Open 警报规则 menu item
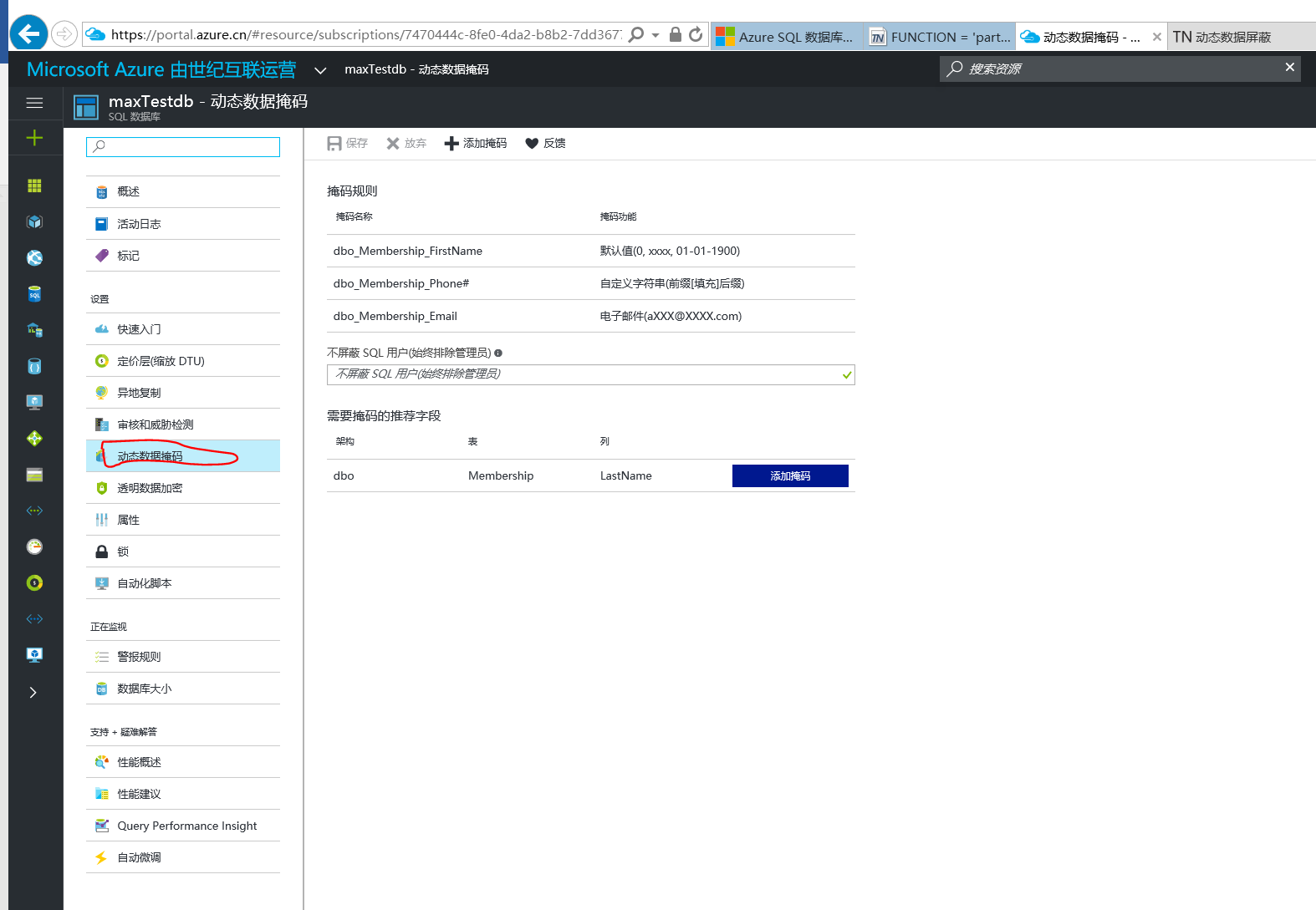 coord(183,657)
